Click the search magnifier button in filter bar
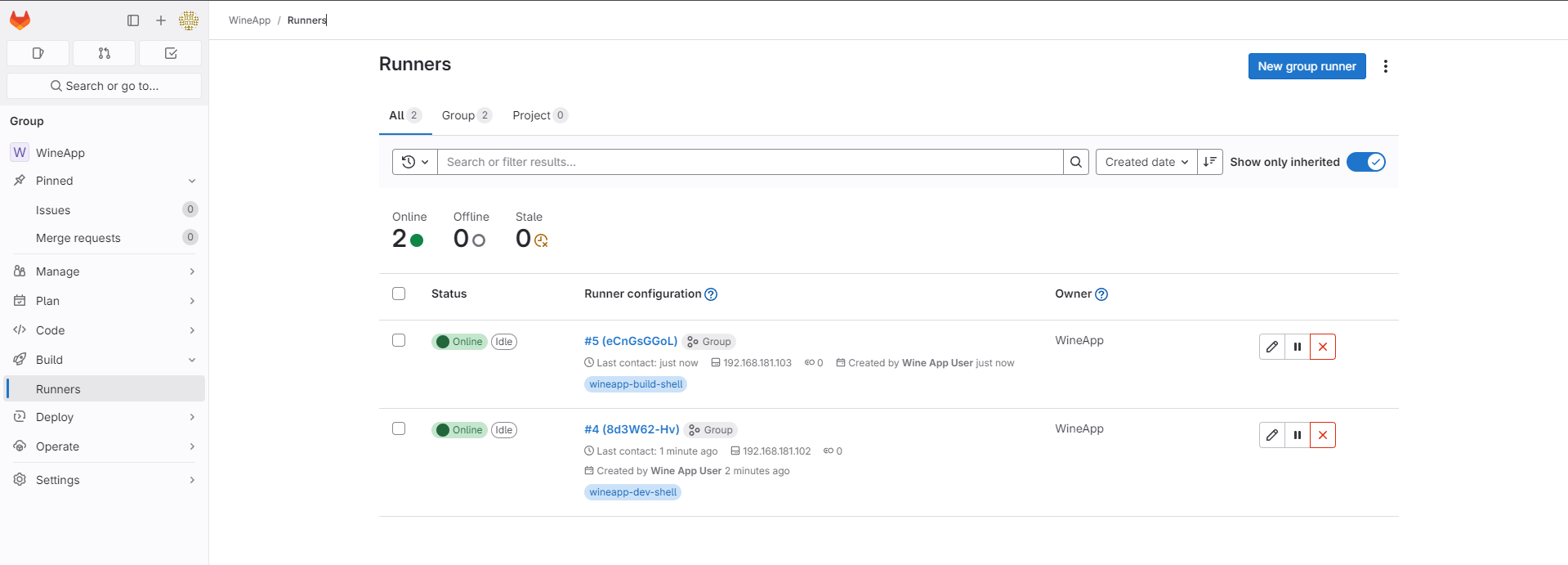The height and width of the screenshot is (565, 1568). (x=1076, y=162)
